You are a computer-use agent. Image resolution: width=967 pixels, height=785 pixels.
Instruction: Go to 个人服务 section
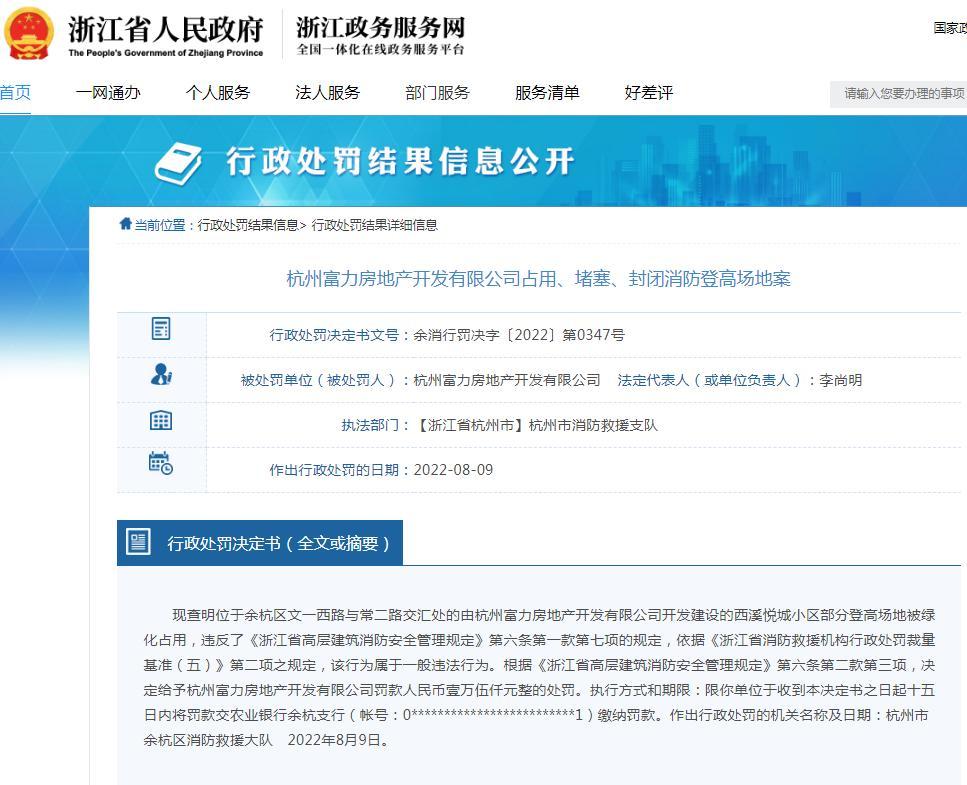pyautogui.click(x=218, y=93)
